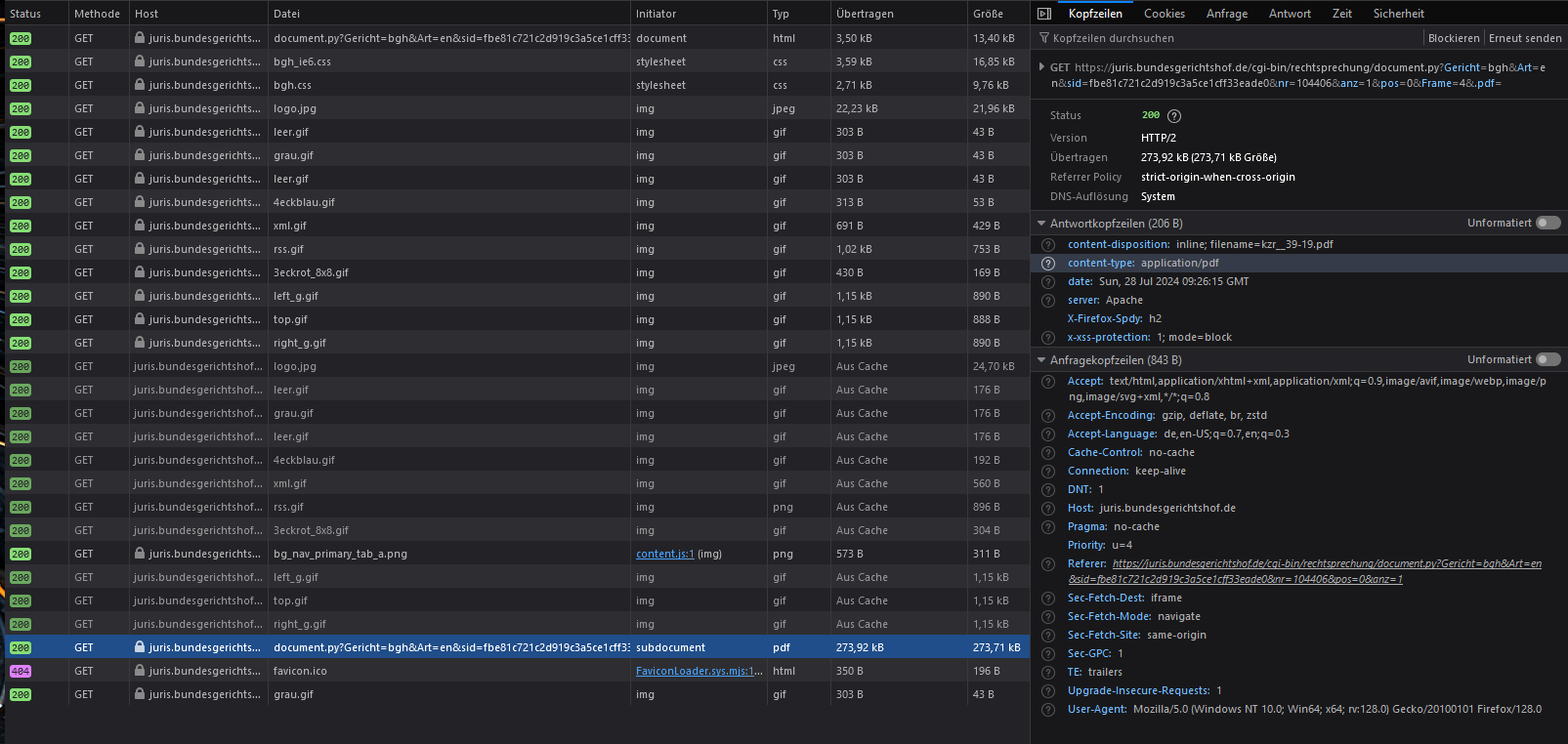1568x744 pixels.
Task: Switch to the Cookies tab
Action: (1164, 14)
